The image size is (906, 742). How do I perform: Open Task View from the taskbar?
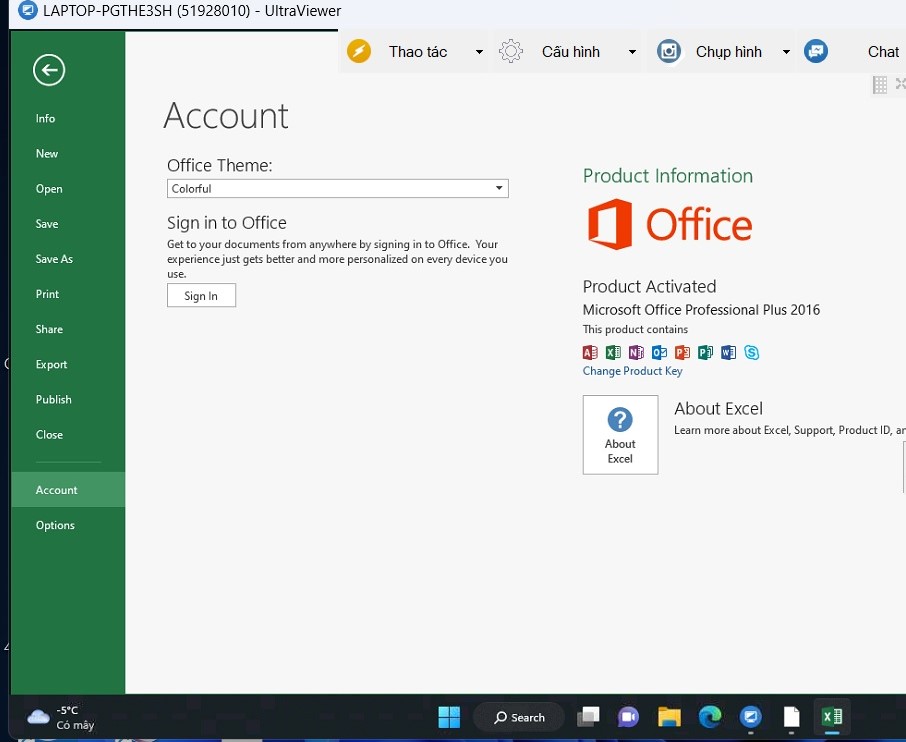coord(588,717)
